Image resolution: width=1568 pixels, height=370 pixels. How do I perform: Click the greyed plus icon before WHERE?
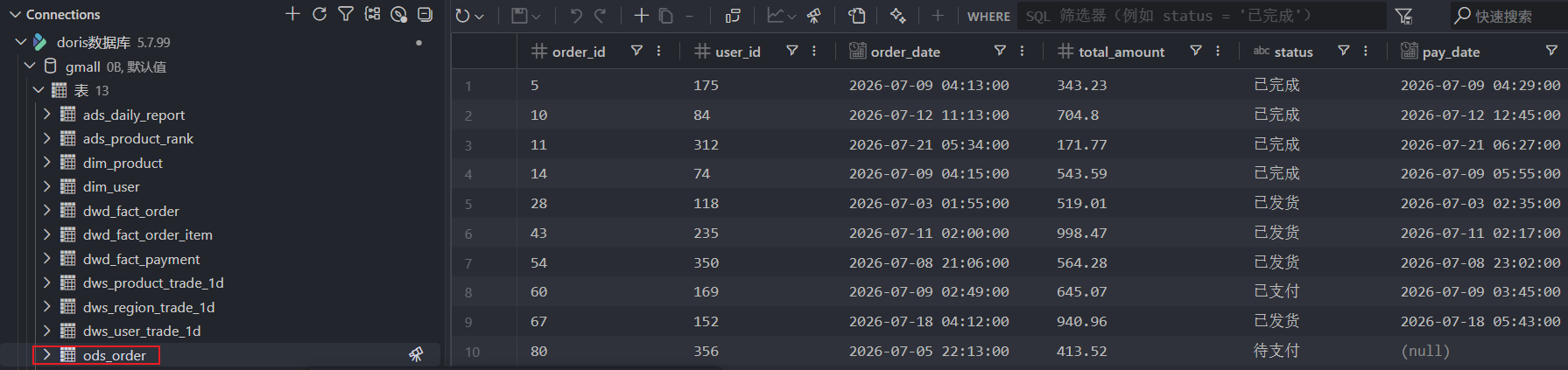tap(938, 16)
